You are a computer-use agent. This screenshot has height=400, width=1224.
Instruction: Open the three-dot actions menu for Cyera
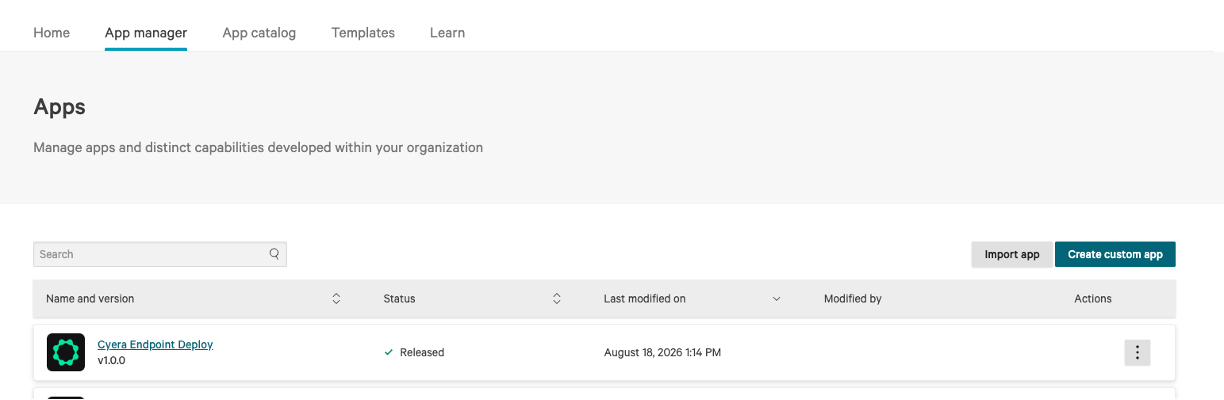tap(1137, 352)
